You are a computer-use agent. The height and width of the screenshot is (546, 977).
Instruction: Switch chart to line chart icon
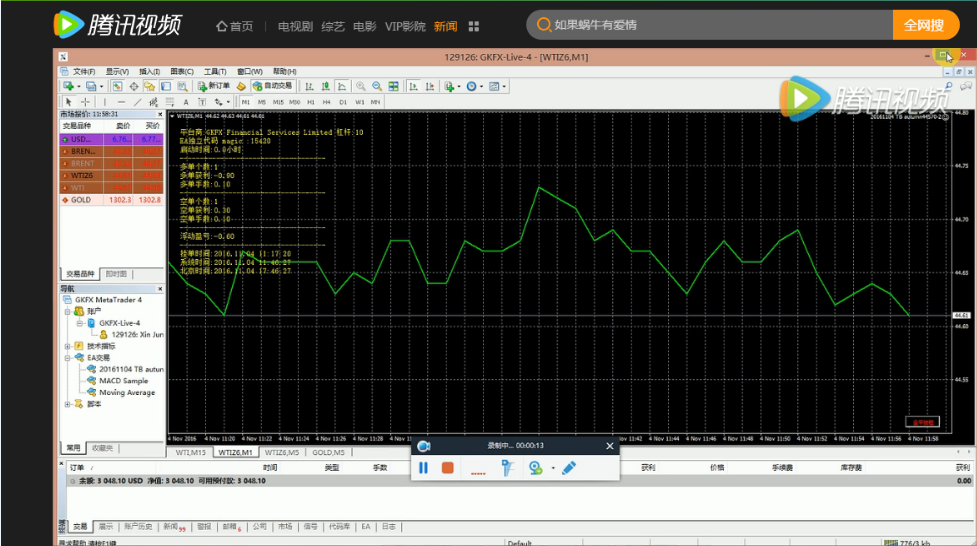[x=341, y=86]
